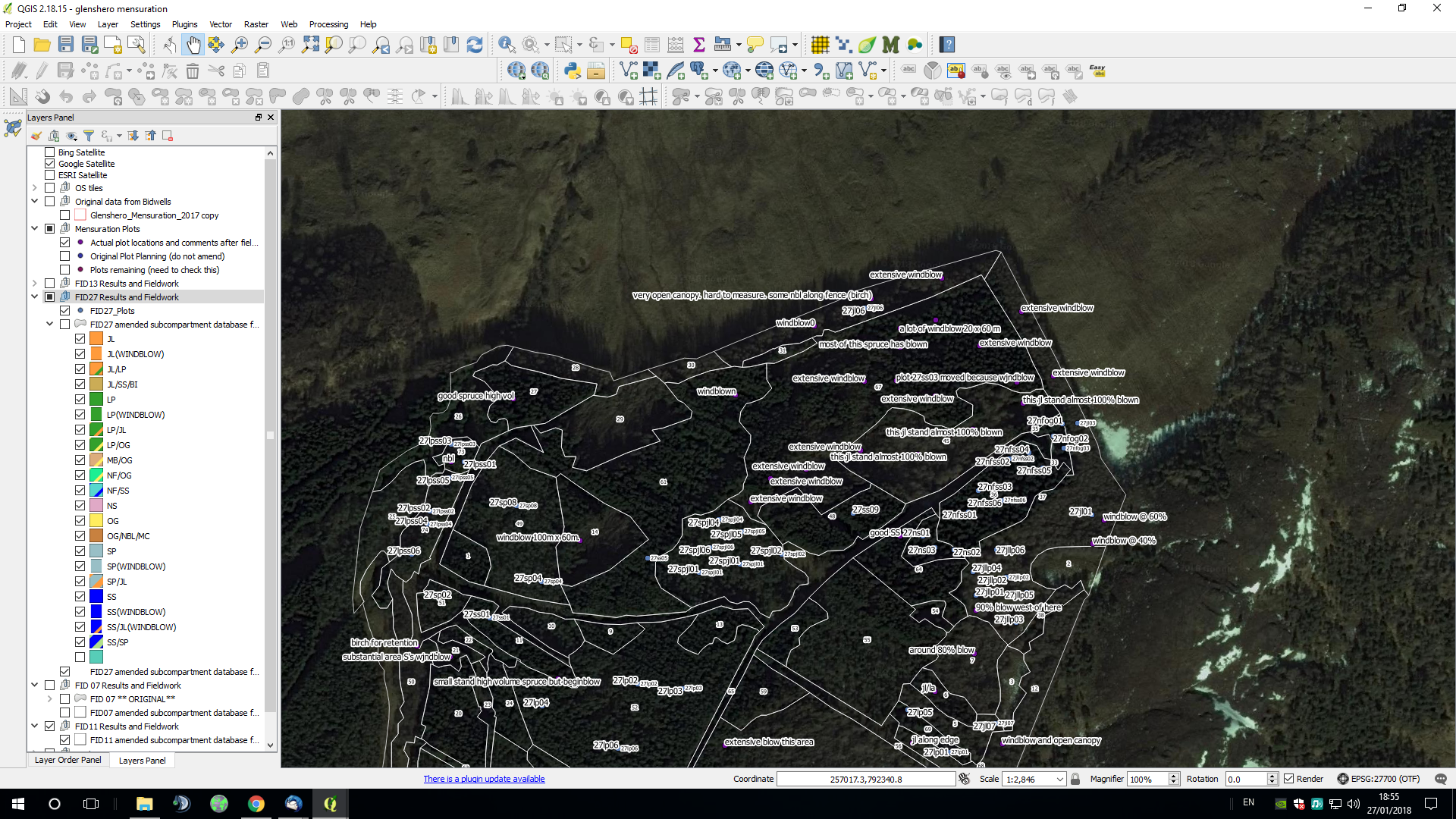Enable the Bing Satellite layer checkbox
1456x819 pixels.
[x=50, y=152]
